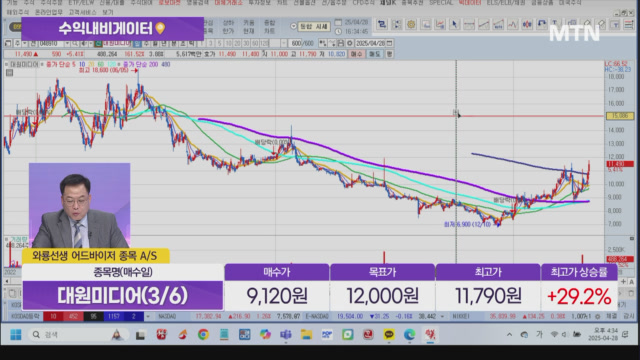Click the 종합 차트 shortcut button
The width and height of the screenshot is (640, 360).
pyautogui.click(x=269, y=27)
